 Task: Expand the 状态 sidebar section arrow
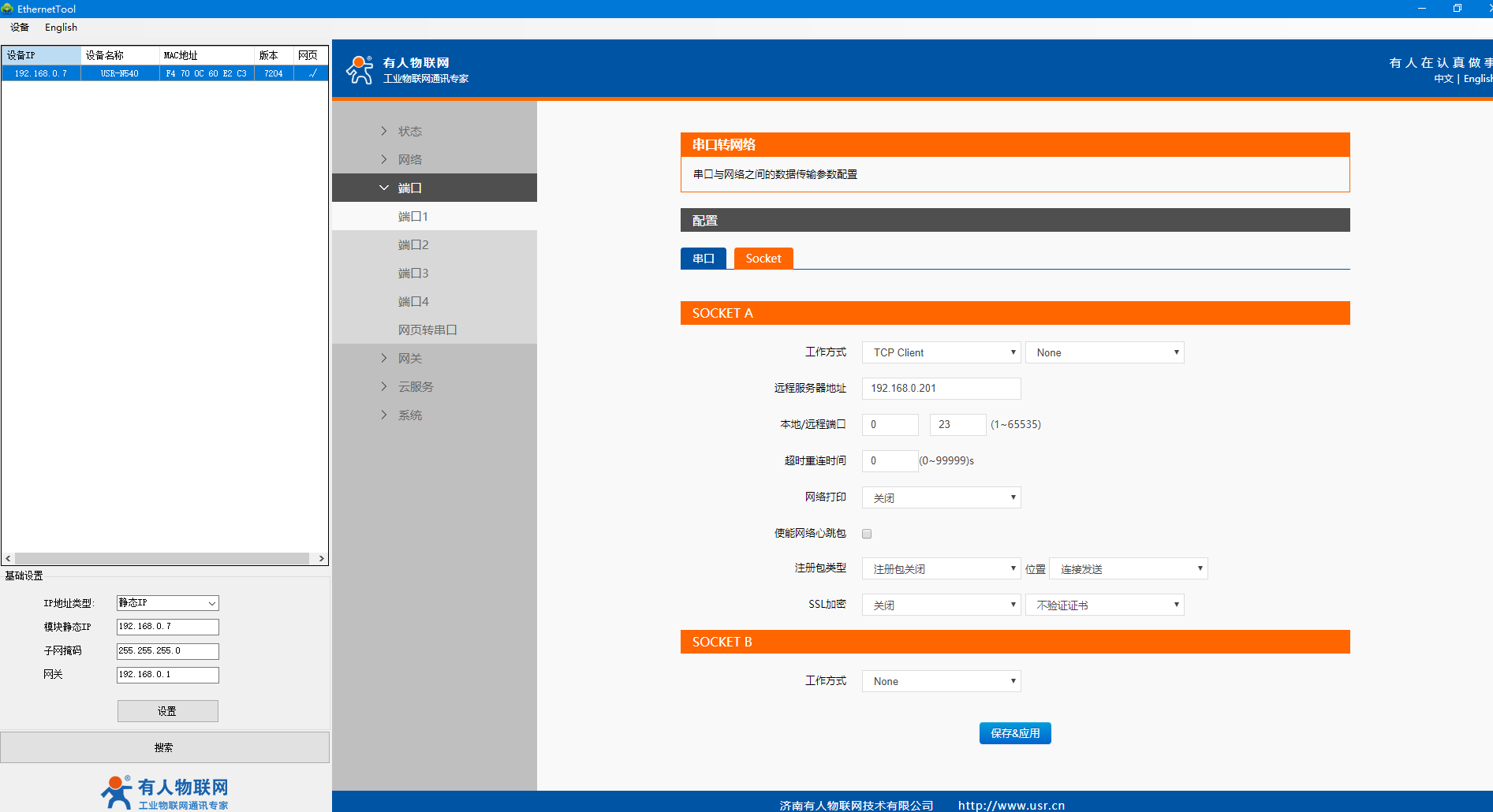coord(384,131)
